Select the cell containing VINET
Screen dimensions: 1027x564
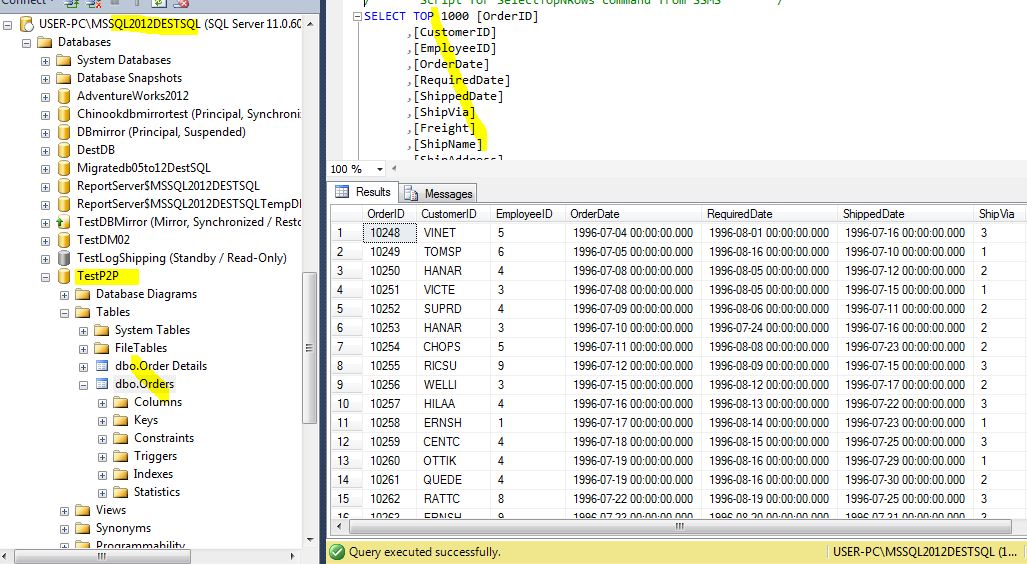[453, 233]
